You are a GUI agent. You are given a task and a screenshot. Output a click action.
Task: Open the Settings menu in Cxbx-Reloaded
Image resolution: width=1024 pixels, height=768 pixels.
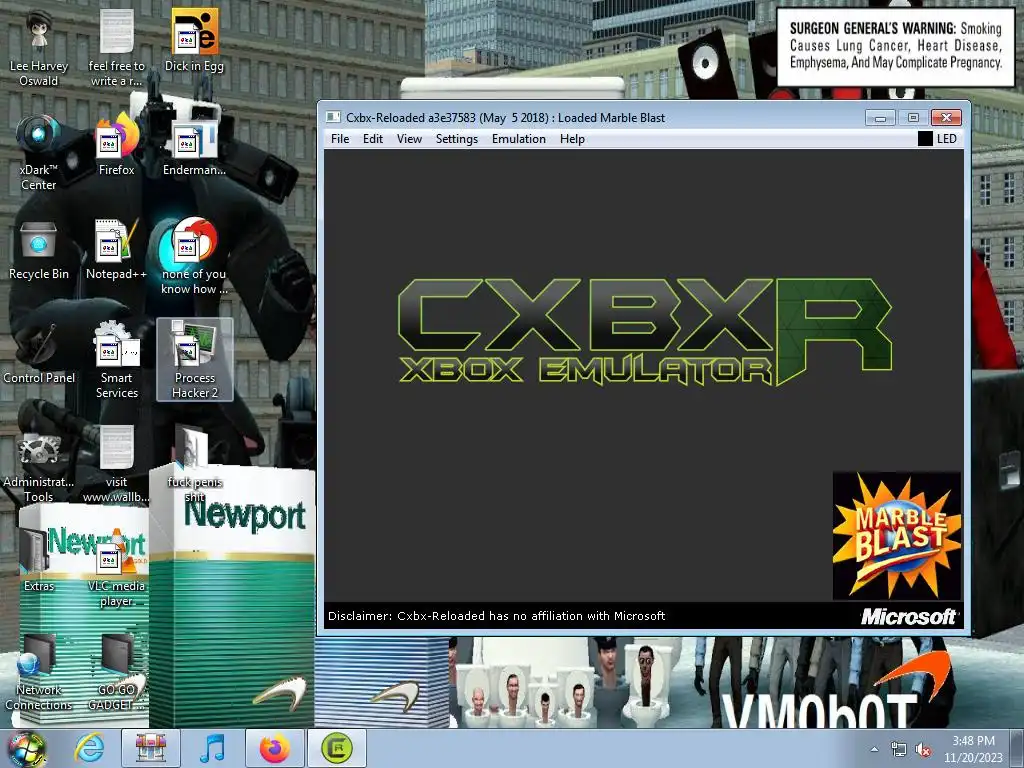(x=456, y=138)
